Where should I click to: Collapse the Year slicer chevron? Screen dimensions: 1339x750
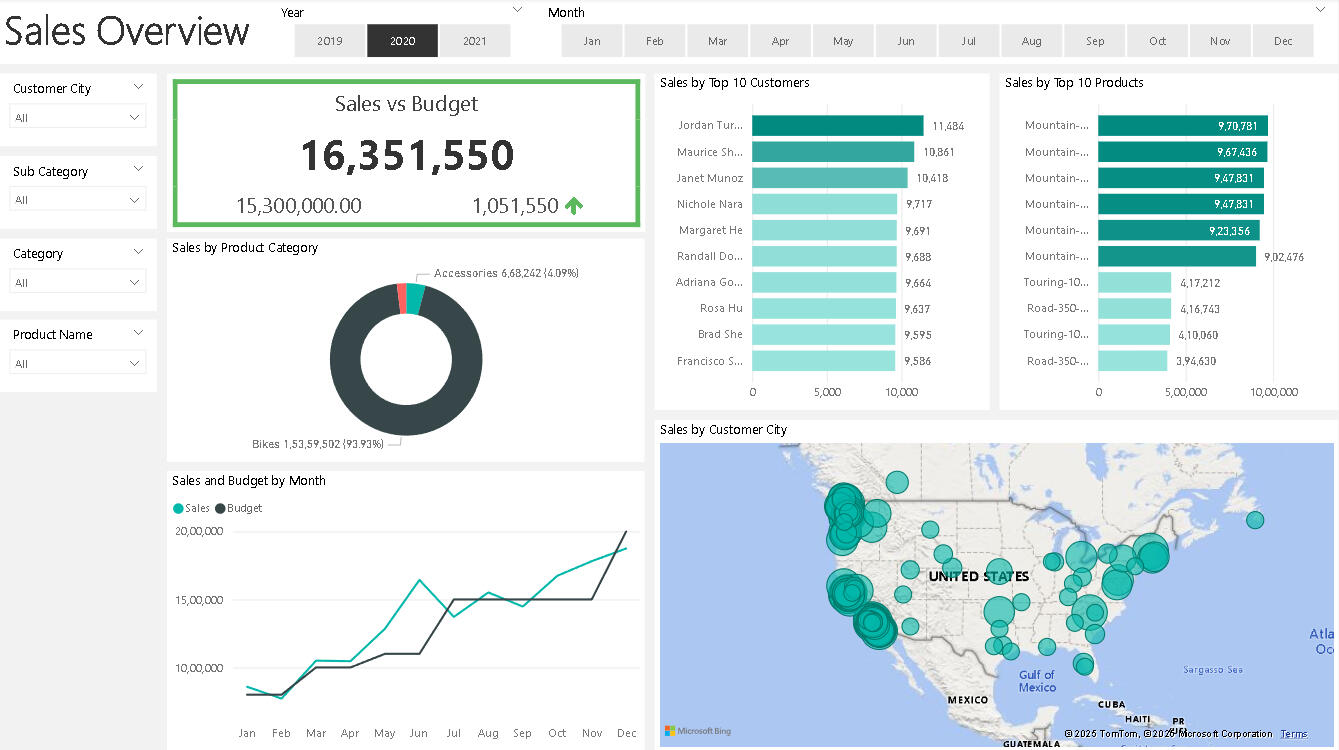(x=517, y=10)
